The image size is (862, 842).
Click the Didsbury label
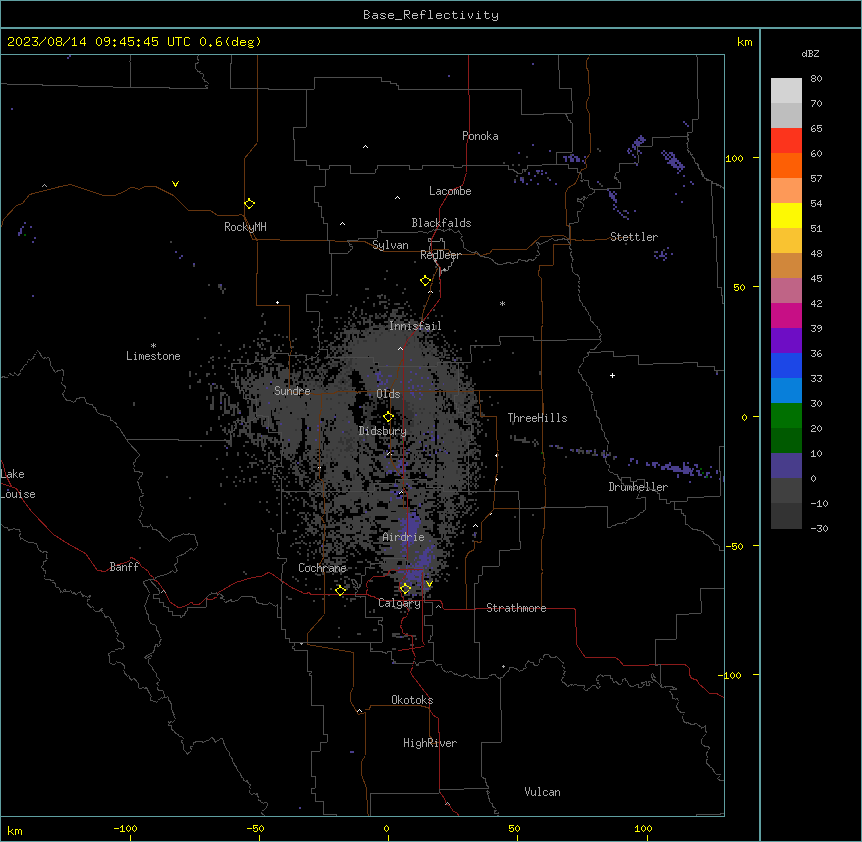tap(383, 431)
